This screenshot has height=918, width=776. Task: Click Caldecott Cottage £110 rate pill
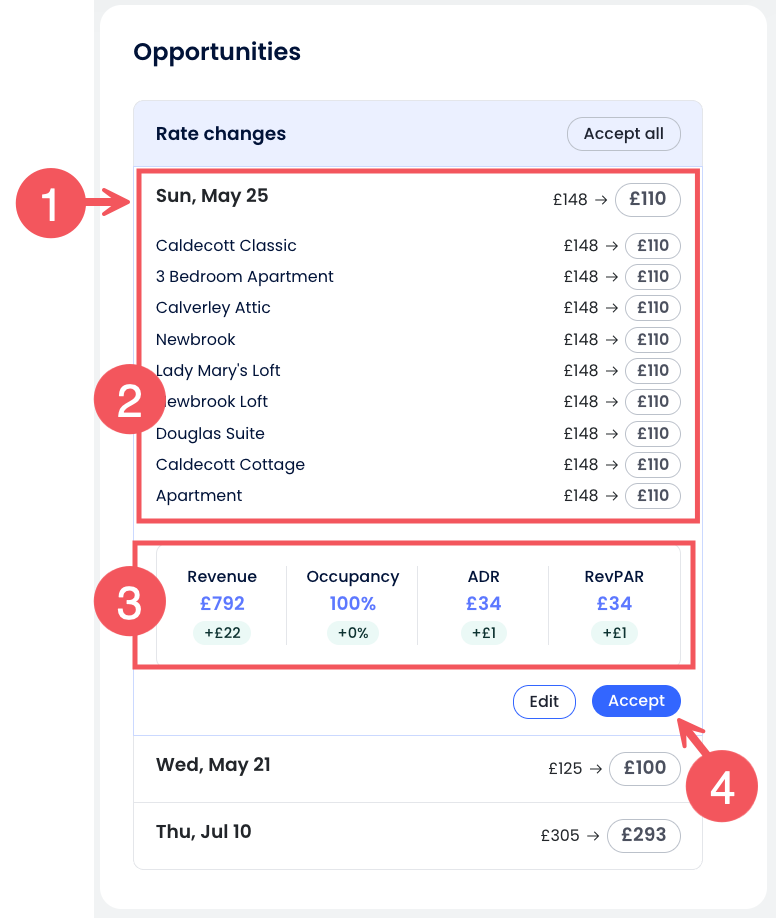pos(652,465)
